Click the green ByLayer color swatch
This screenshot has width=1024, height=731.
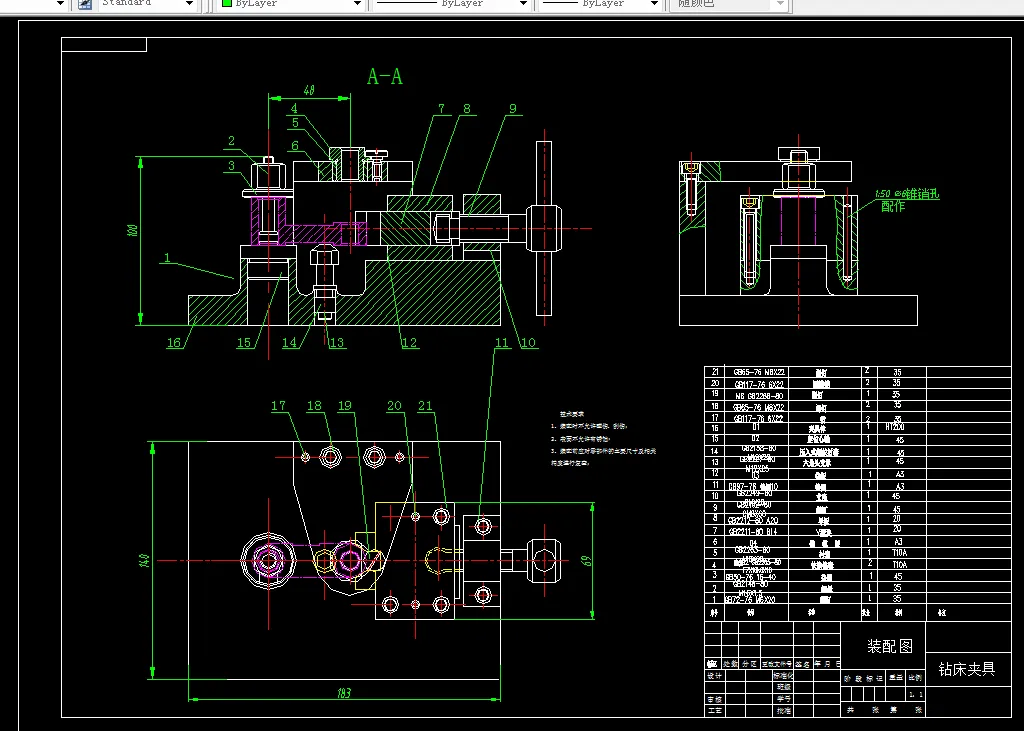(227, 4)
